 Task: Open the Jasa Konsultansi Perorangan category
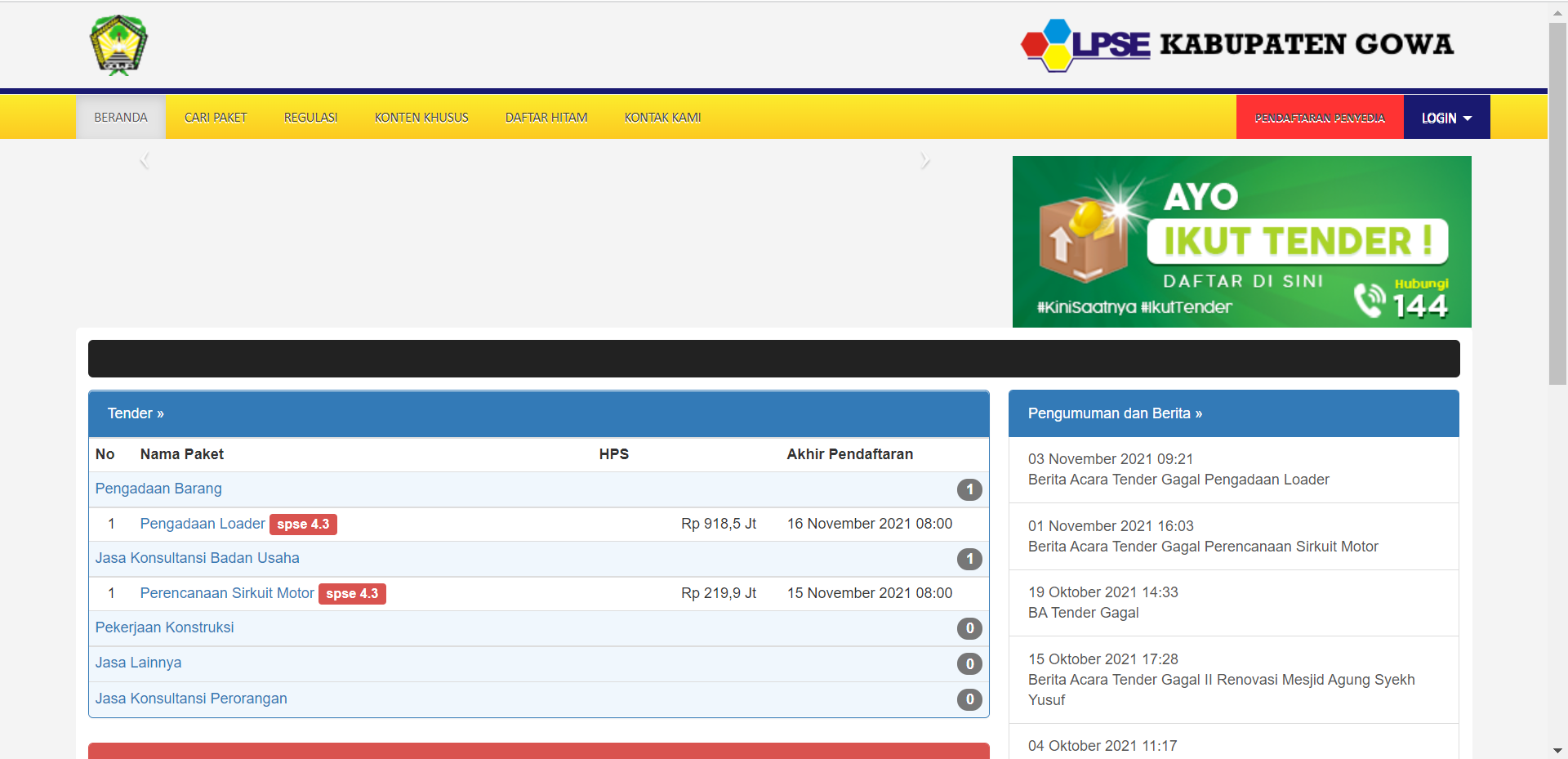pos(191,698)
